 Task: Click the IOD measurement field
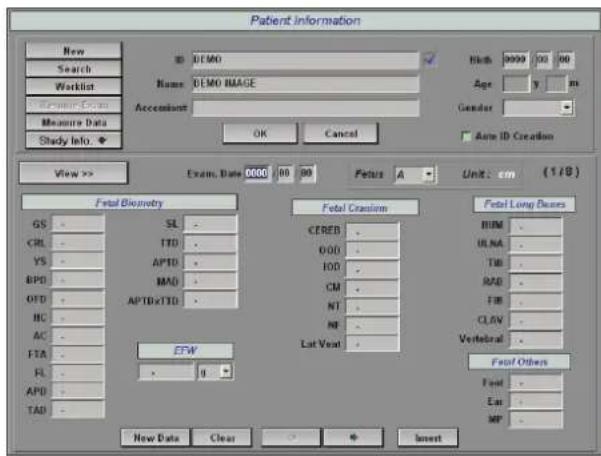(x=373, y=269)
